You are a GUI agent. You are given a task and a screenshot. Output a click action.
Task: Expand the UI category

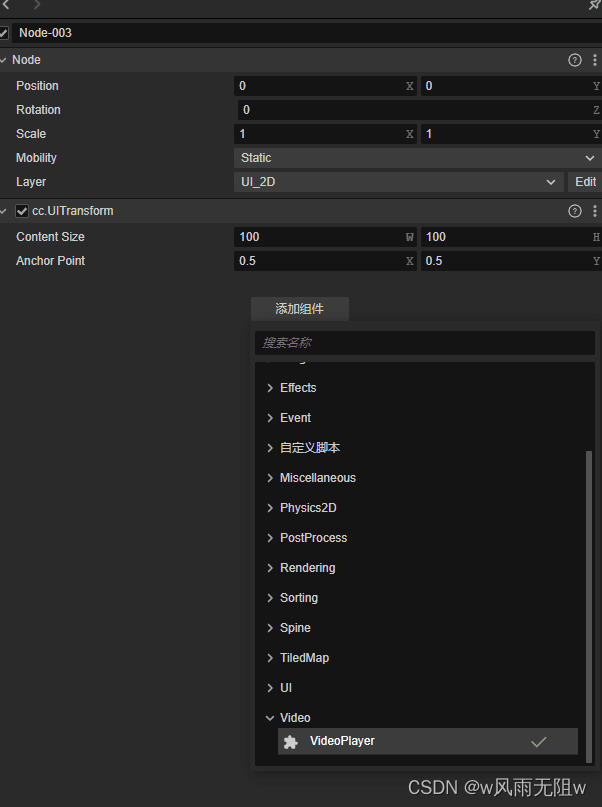click(x=270, y=688)
